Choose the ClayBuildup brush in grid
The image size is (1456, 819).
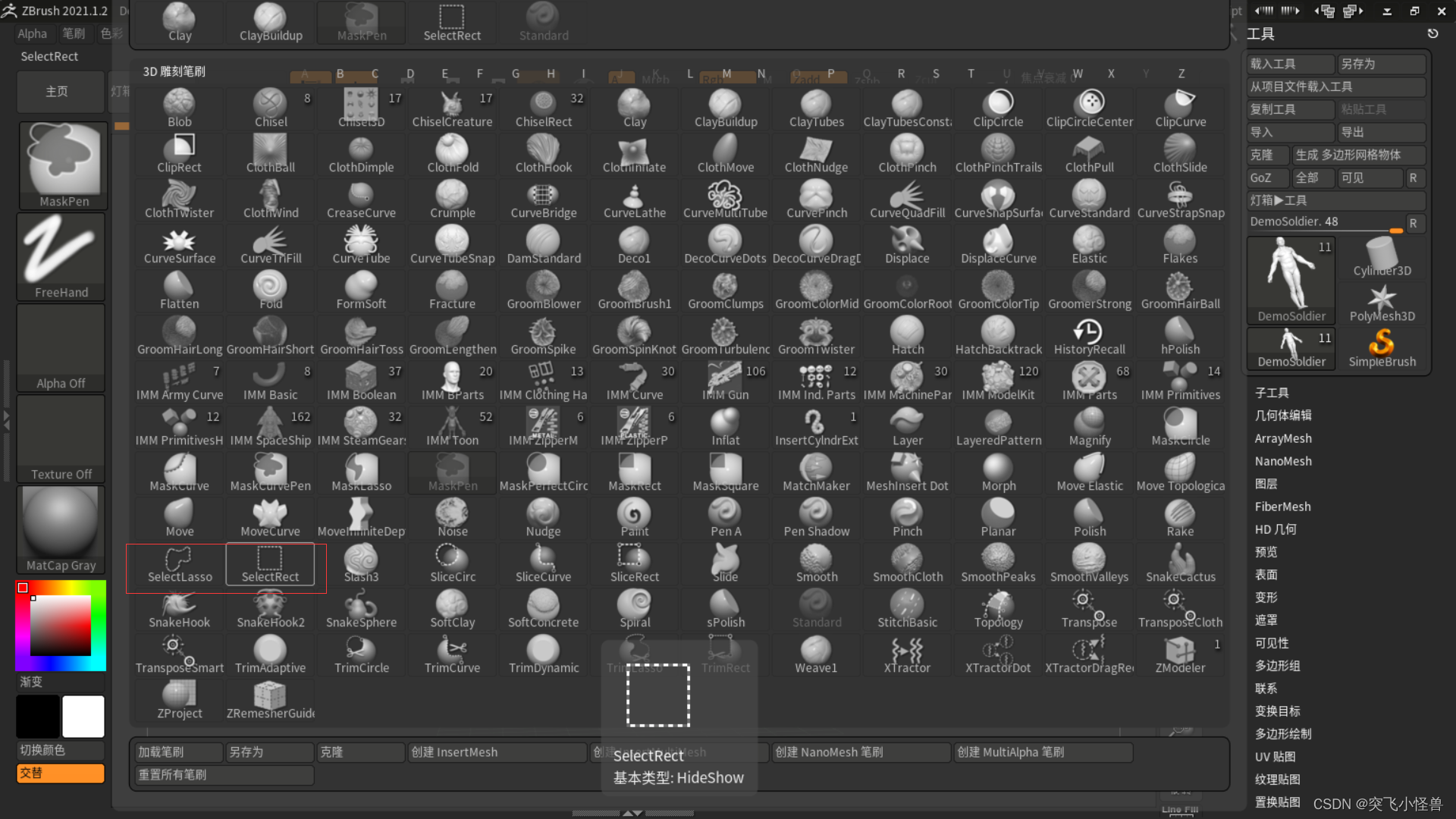coord(725,110)
